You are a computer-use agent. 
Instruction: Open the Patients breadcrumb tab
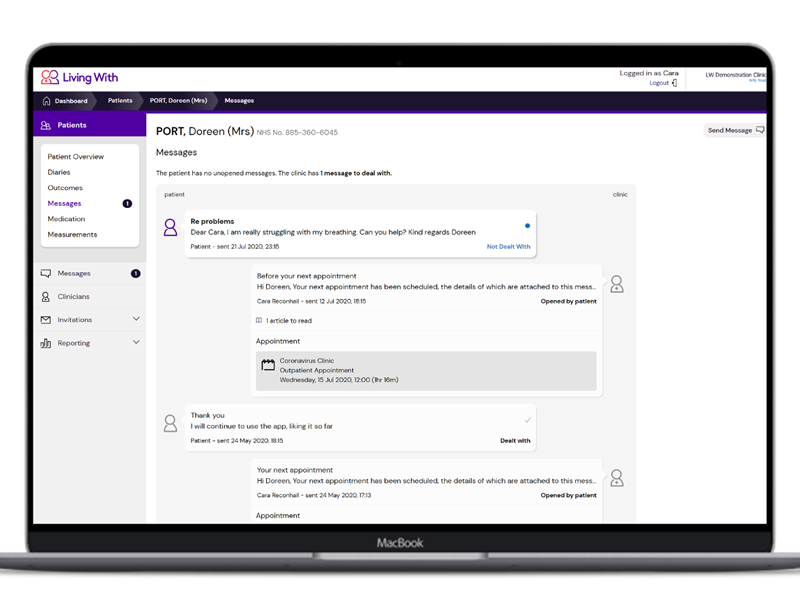[120, 101]
